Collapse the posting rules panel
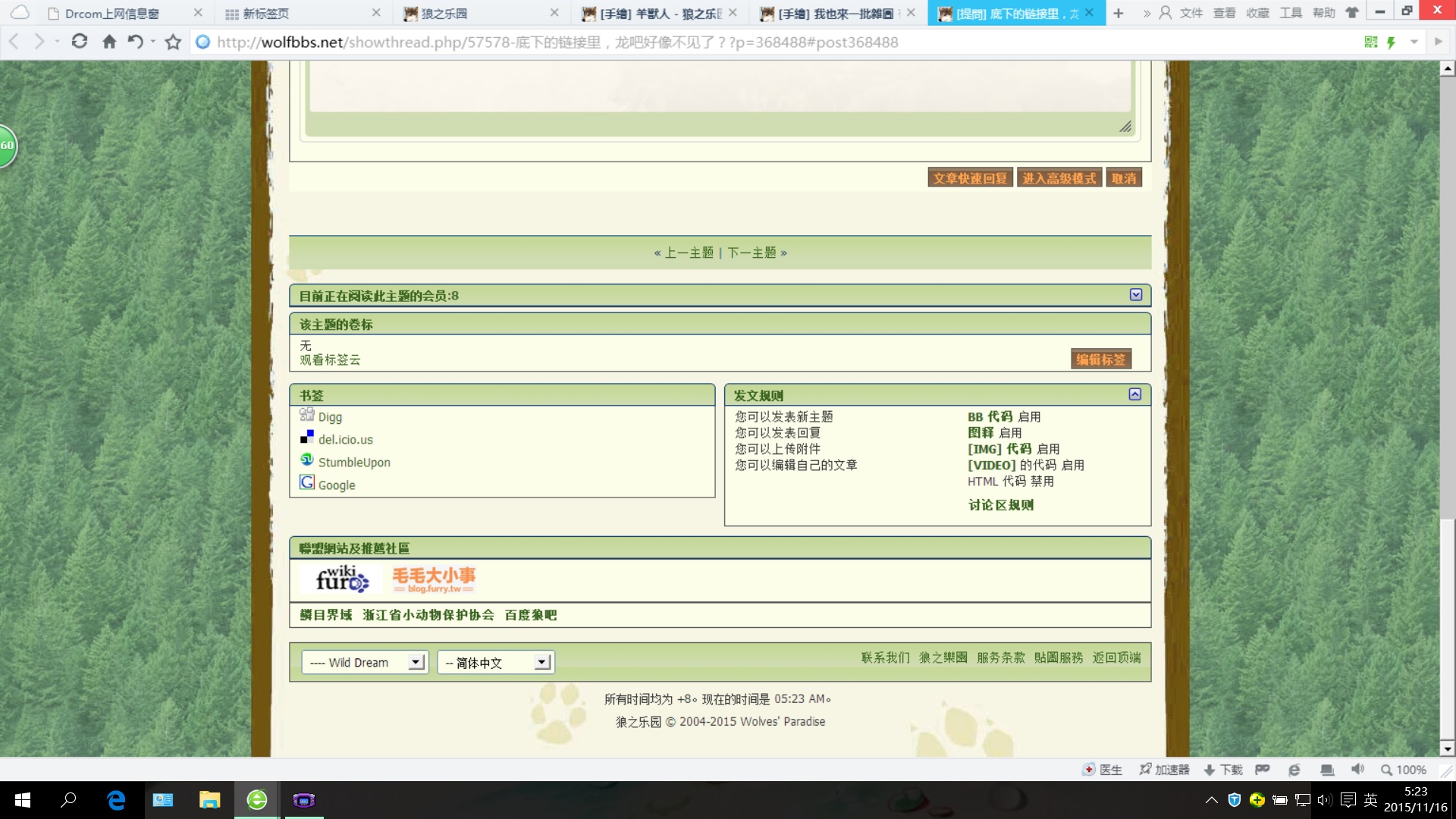 click(x=1134, y=394)
